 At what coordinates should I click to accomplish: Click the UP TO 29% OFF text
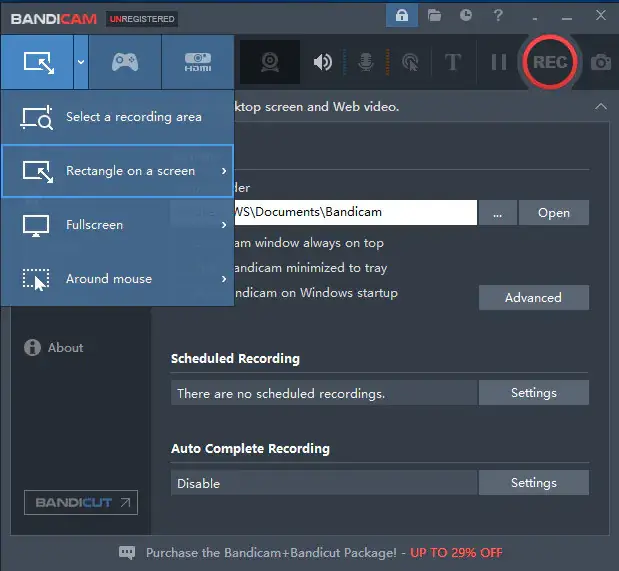(x=456, y=552)
